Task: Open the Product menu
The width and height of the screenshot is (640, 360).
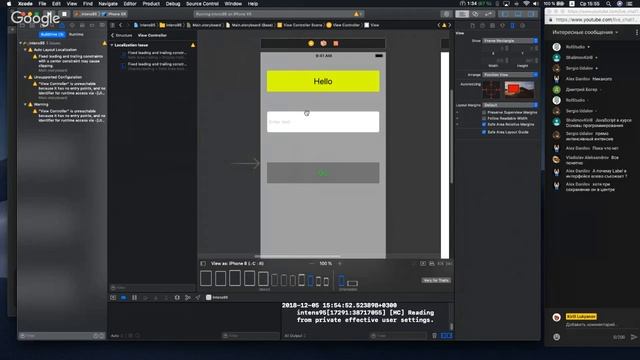Action: pyautogui.click(x=151, y=4)
